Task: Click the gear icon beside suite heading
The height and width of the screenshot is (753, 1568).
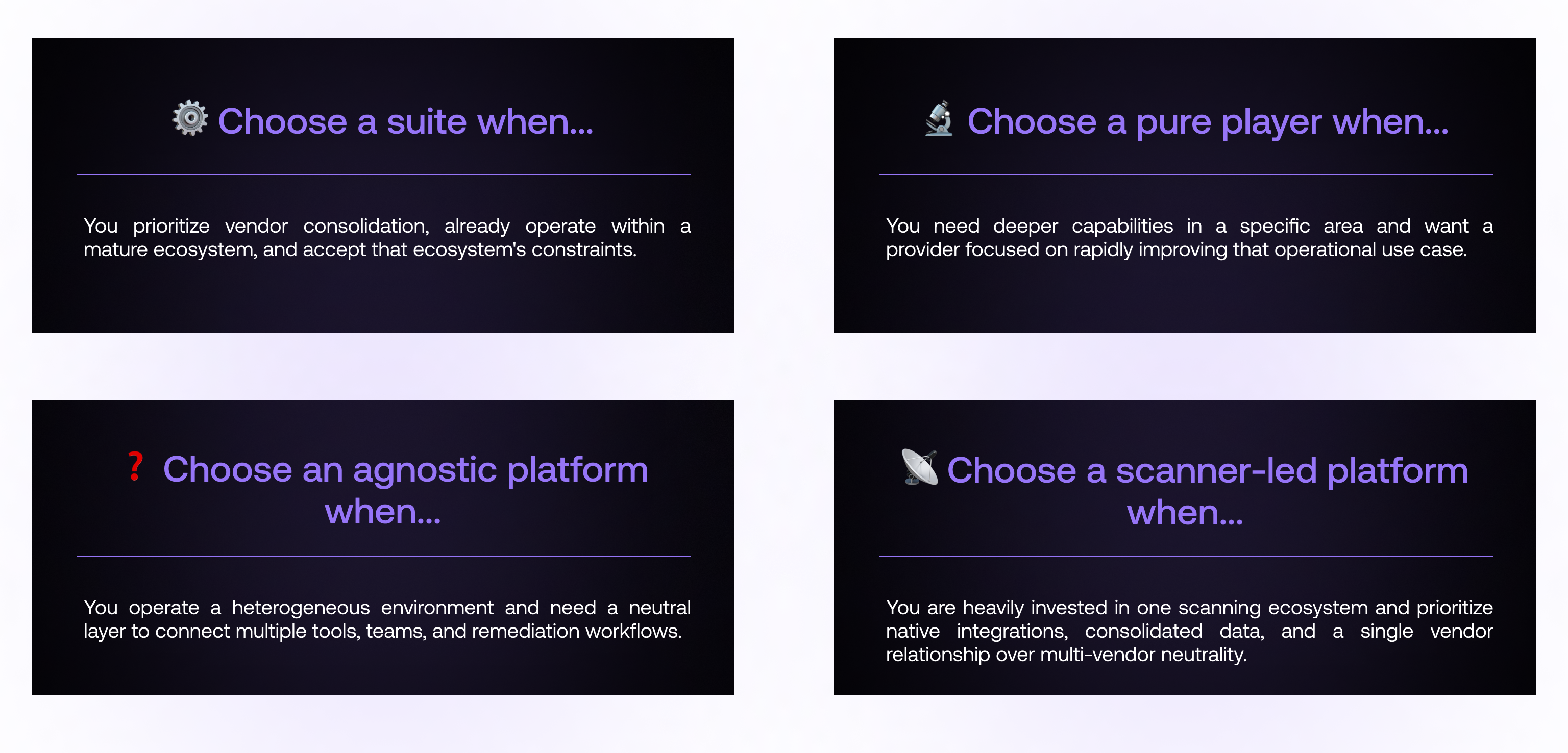Action: [x=190, y=118]
